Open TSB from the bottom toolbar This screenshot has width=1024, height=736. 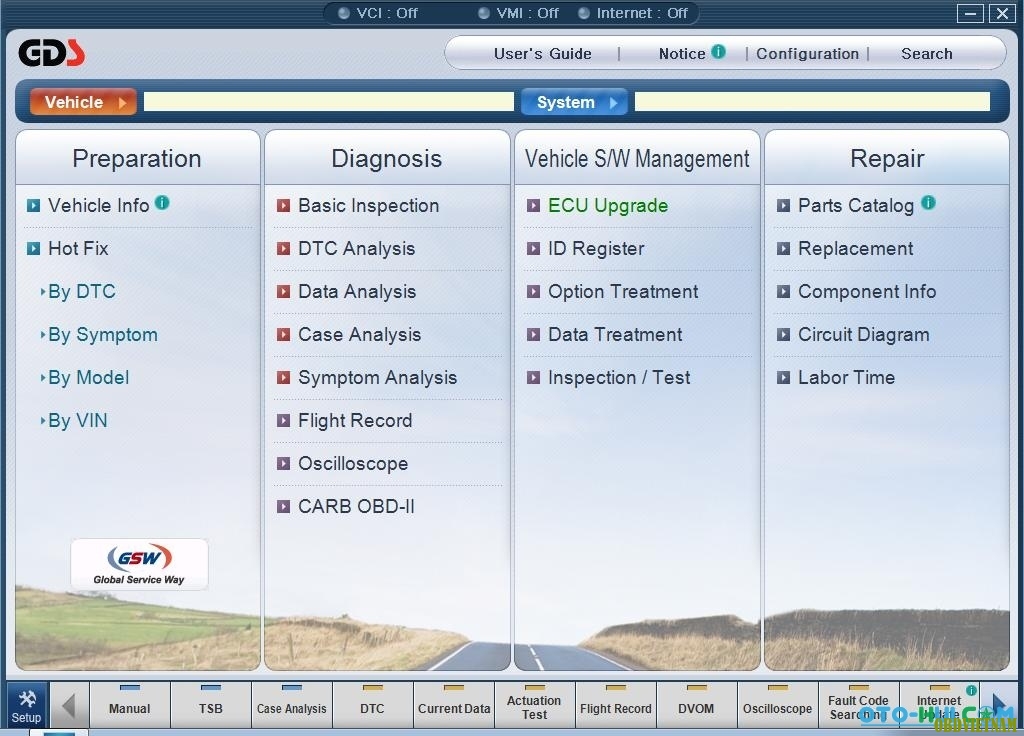pos(211,703)
